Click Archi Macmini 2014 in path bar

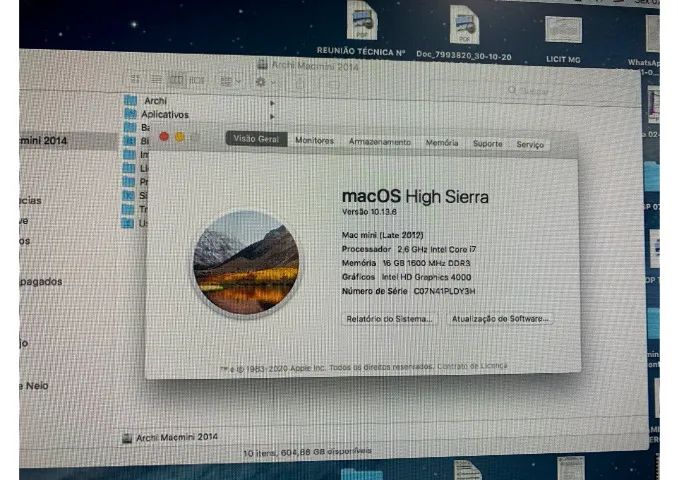(x=170, y=438)
